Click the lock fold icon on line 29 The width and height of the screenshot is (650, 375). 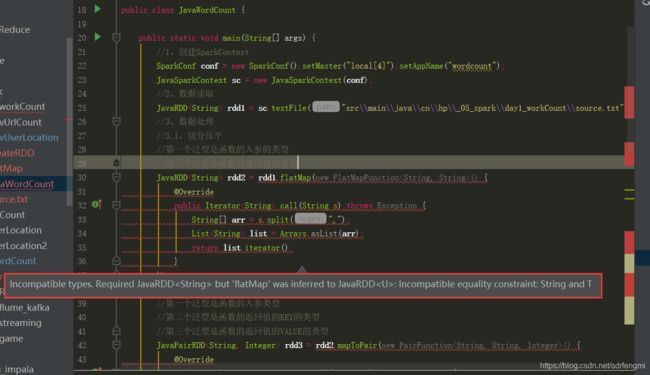click(116, 163)
